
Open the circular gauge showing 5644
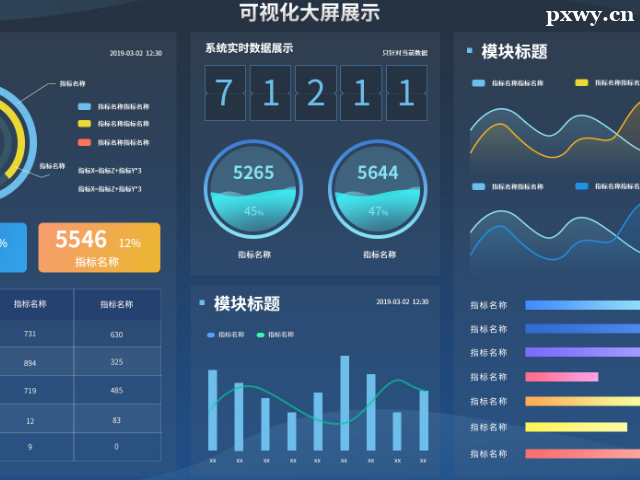[378, 189]
